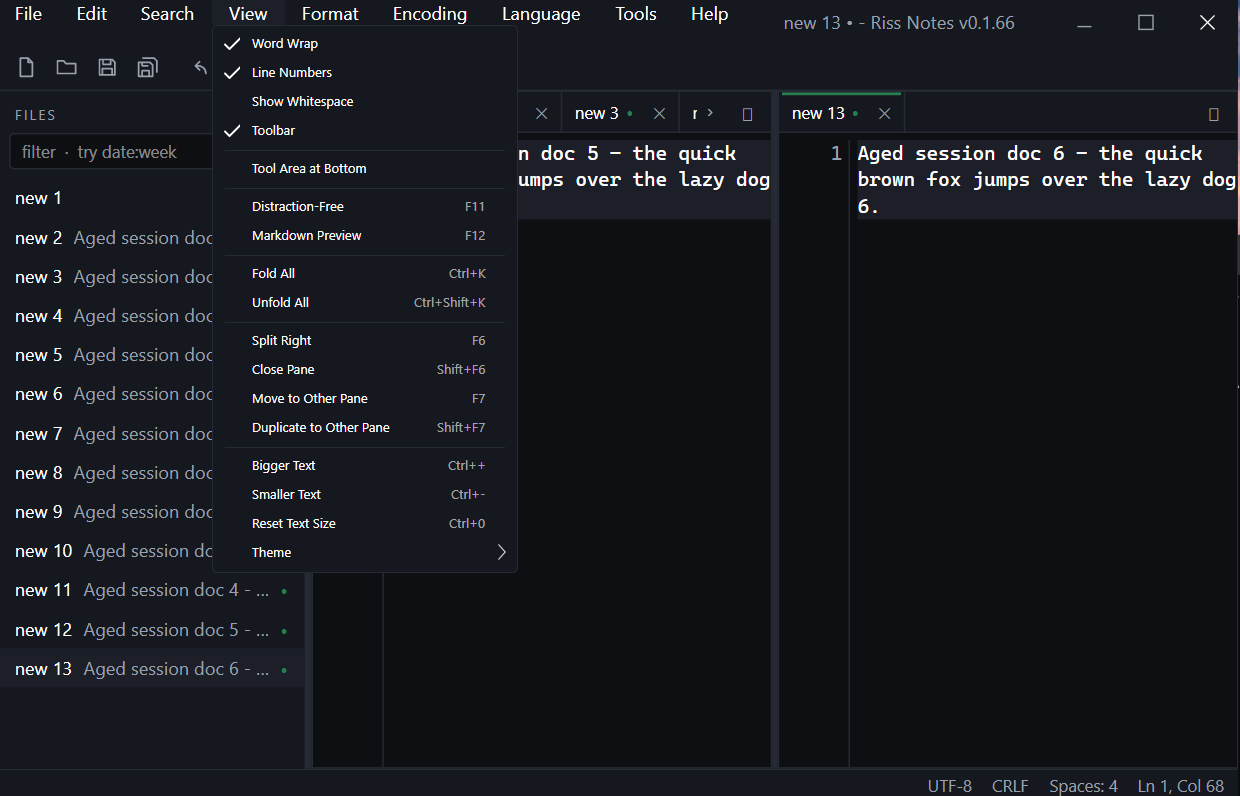Open the Language menu
The height and width of the screenshot is (796, 1240).
pos(541,14)
